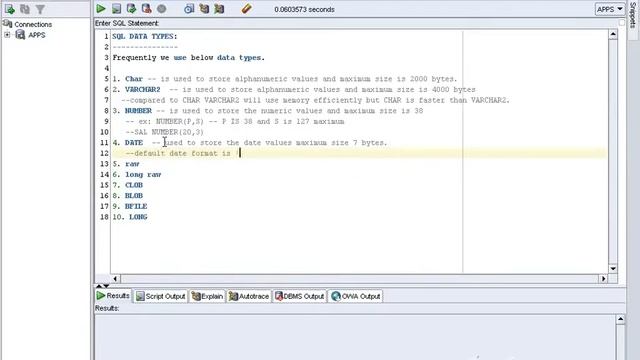Click the 'BFILE' entry on line 17
The image size is (640, 360).
136,206
